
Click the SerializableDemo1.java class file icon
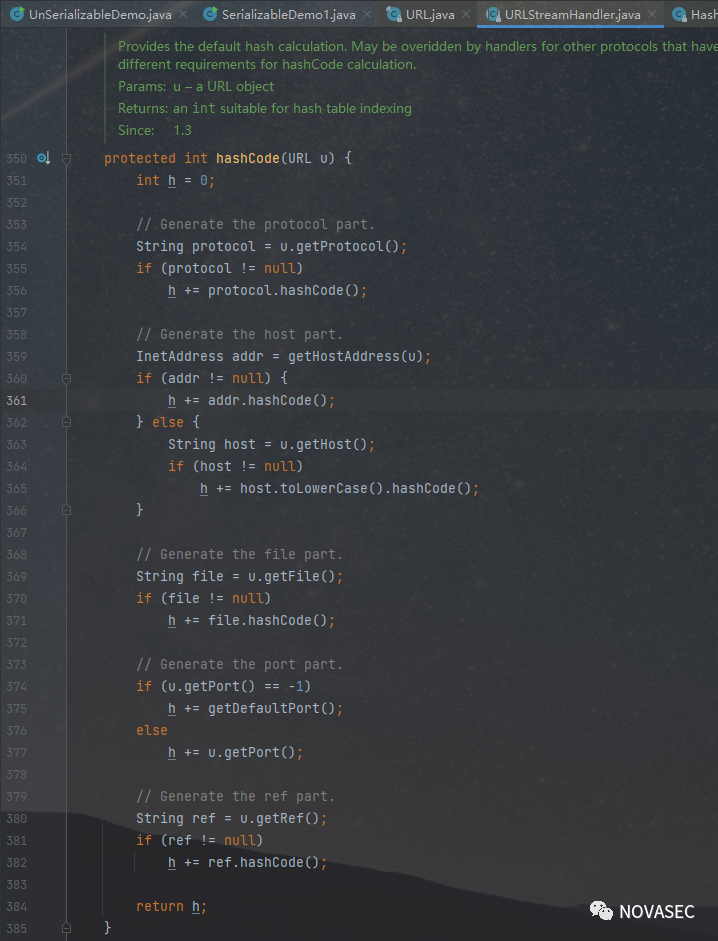tap(210, 14)
